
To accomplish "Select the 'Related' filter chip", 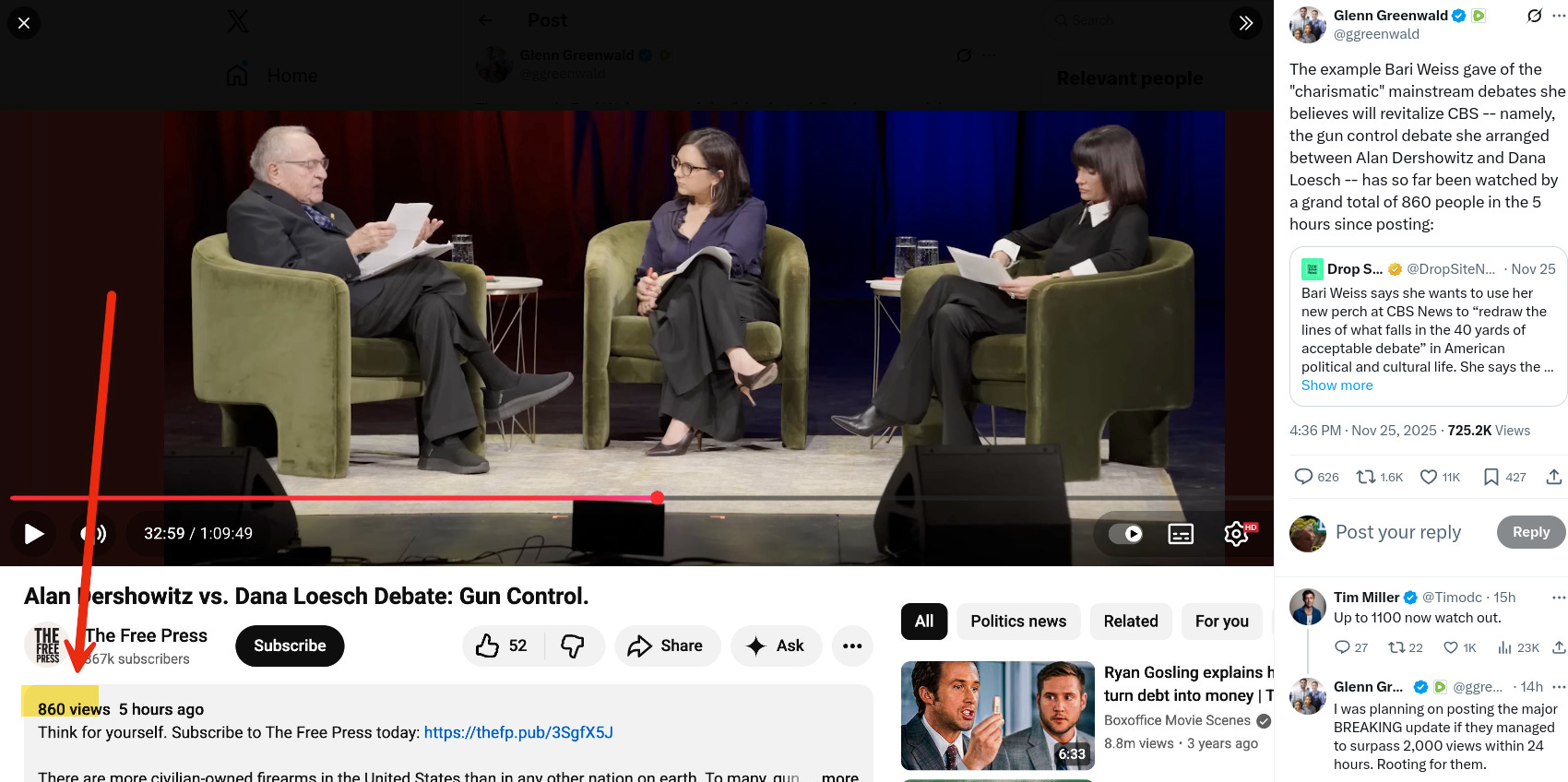I will point(1131,622).
